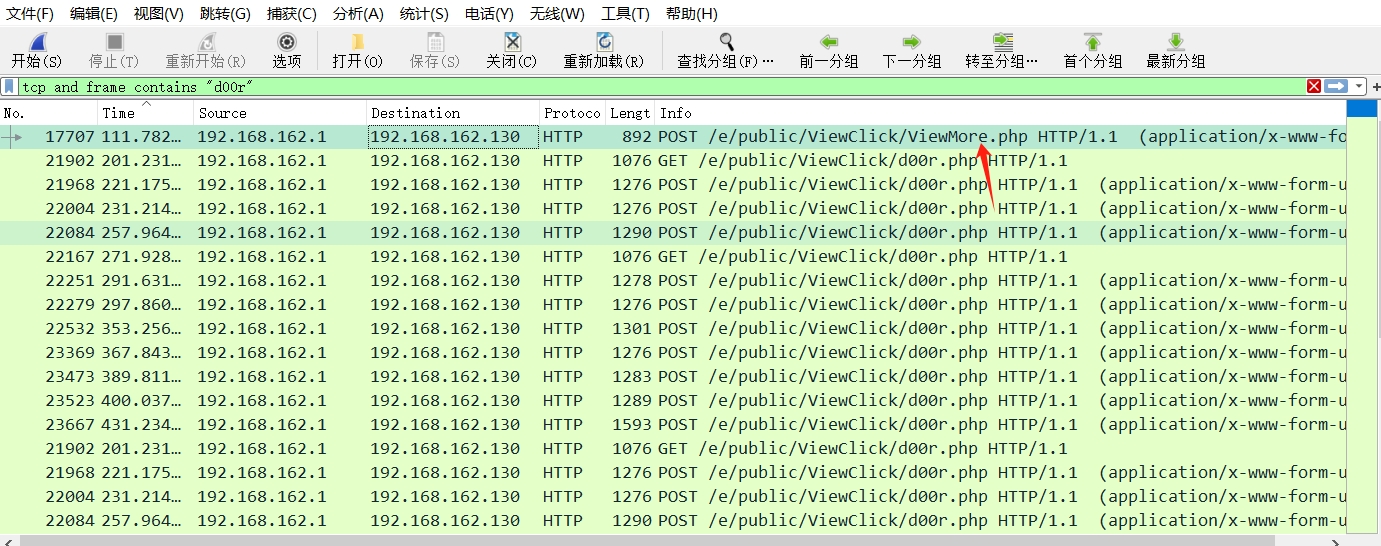The width and height of the screenshot is (1381, 546).
Task: Sort by the Time column header
Action: [x=146, y=113]
